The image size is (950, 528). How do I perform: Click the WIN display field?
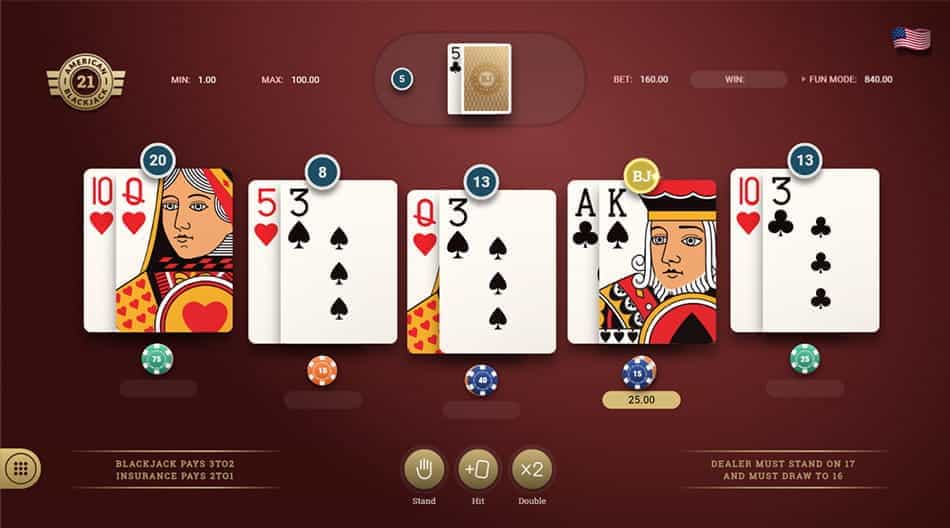[739, 79]
